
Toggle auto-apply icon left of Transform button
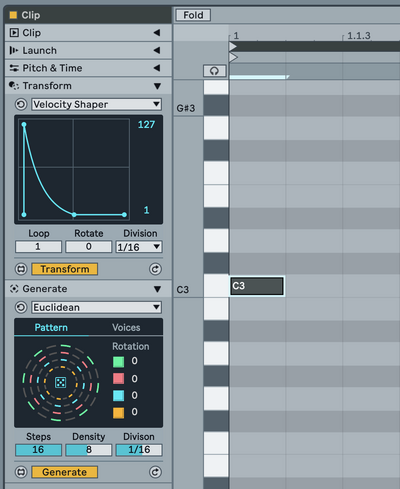pos(21,269)
